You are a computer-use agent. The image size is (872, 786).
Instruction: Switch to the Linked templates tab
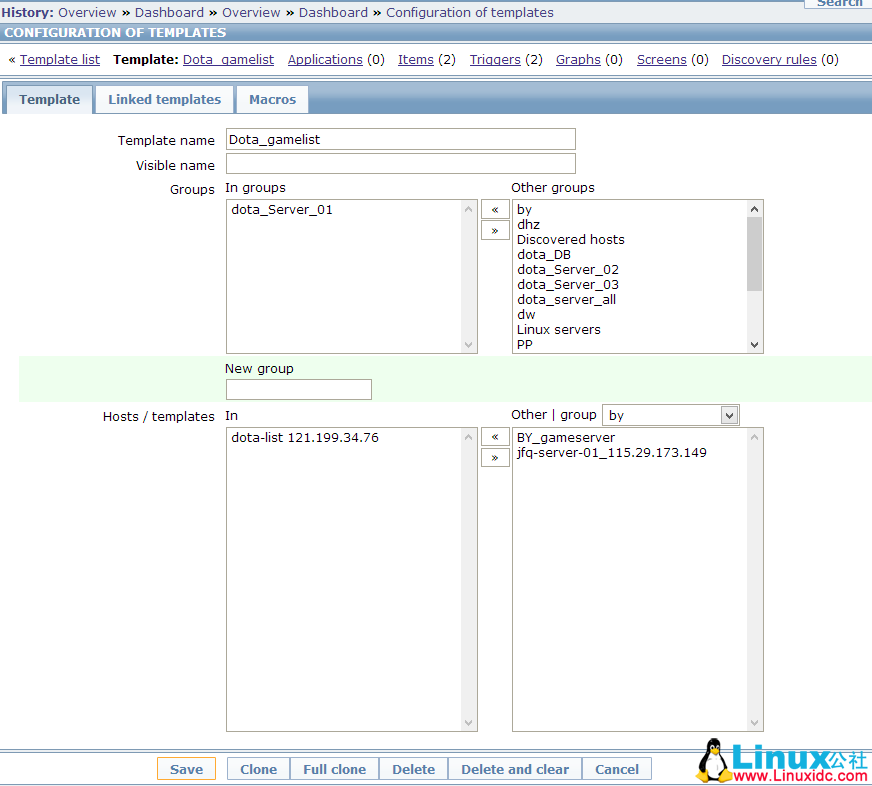[164, 100]
